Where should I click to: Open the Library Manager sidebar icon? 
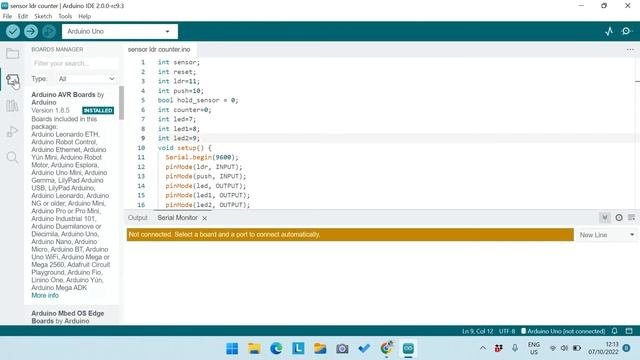pos(12,106)
